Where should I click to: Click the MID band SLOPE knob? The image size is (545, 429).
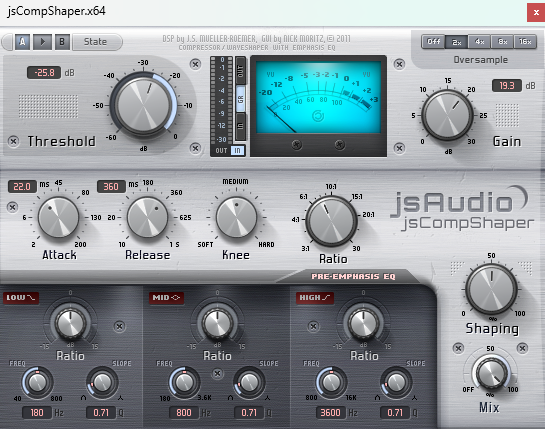tap(249, 382)
